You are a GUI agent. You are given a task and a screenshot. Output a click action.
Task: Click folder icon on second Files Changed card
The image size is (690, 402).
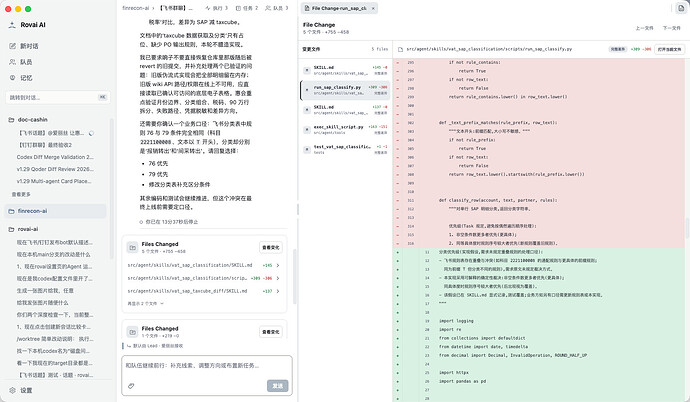[x=132, y=332]
